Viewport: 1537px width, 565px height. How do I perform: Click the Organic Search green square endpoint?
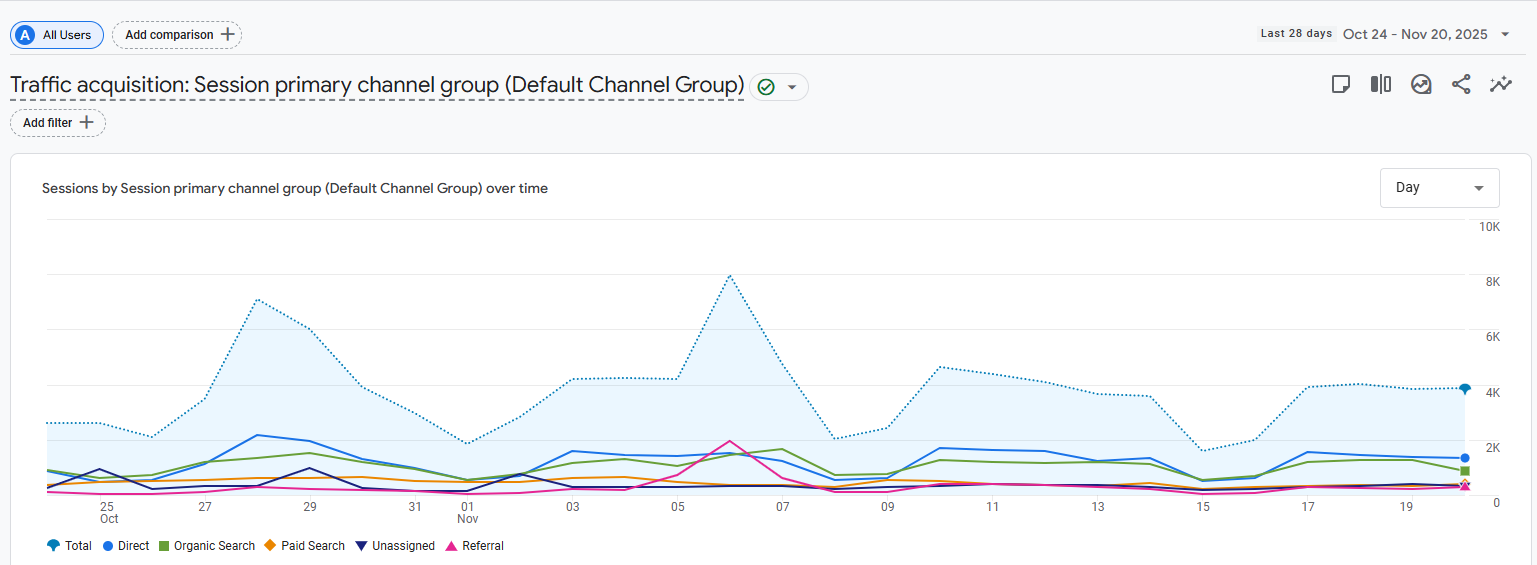(1464, 470)
